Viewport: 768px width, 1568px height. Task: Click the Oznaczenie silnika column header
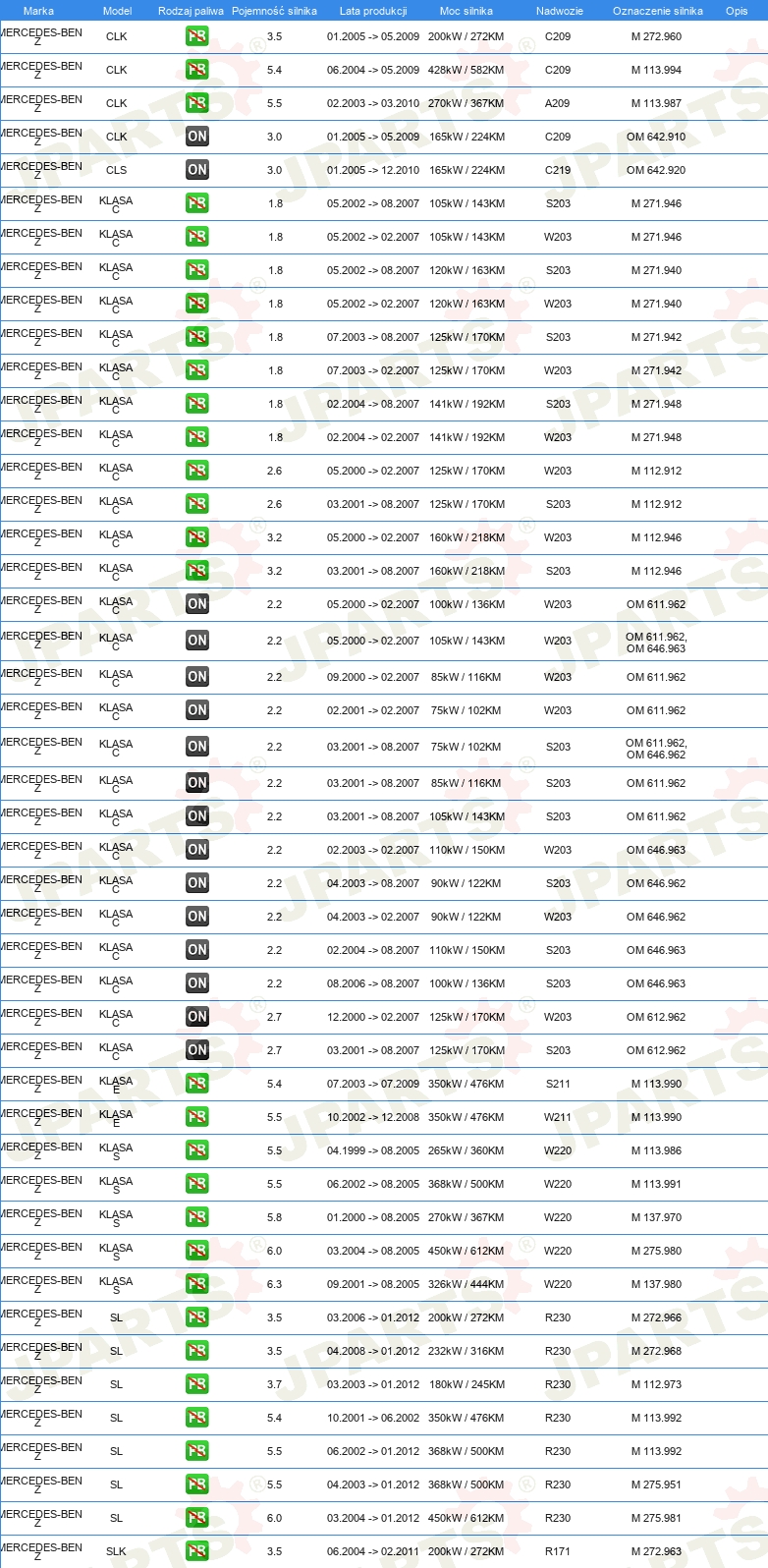(x=658, y=11)
